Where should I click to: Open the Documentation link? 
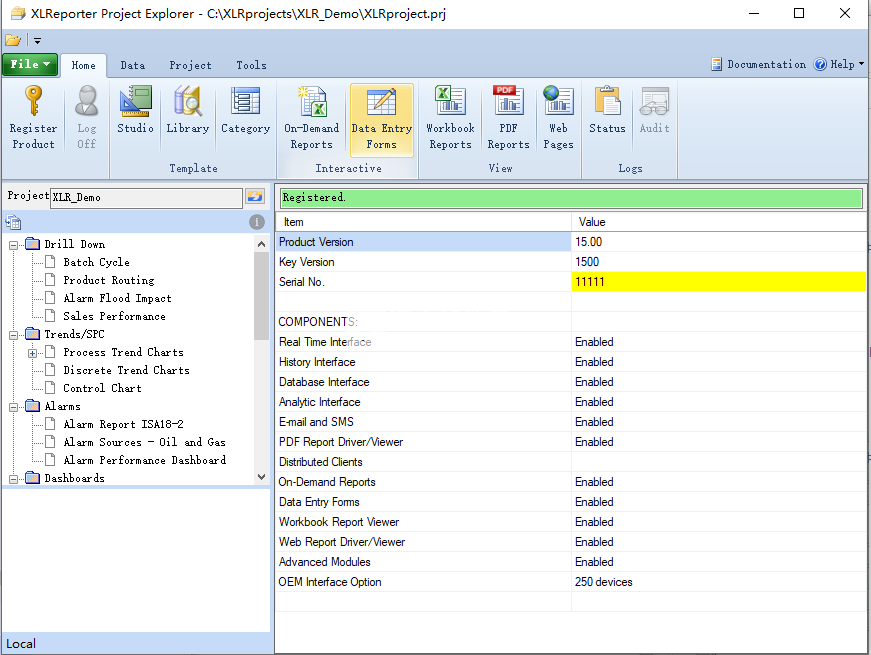coord(759,64)
